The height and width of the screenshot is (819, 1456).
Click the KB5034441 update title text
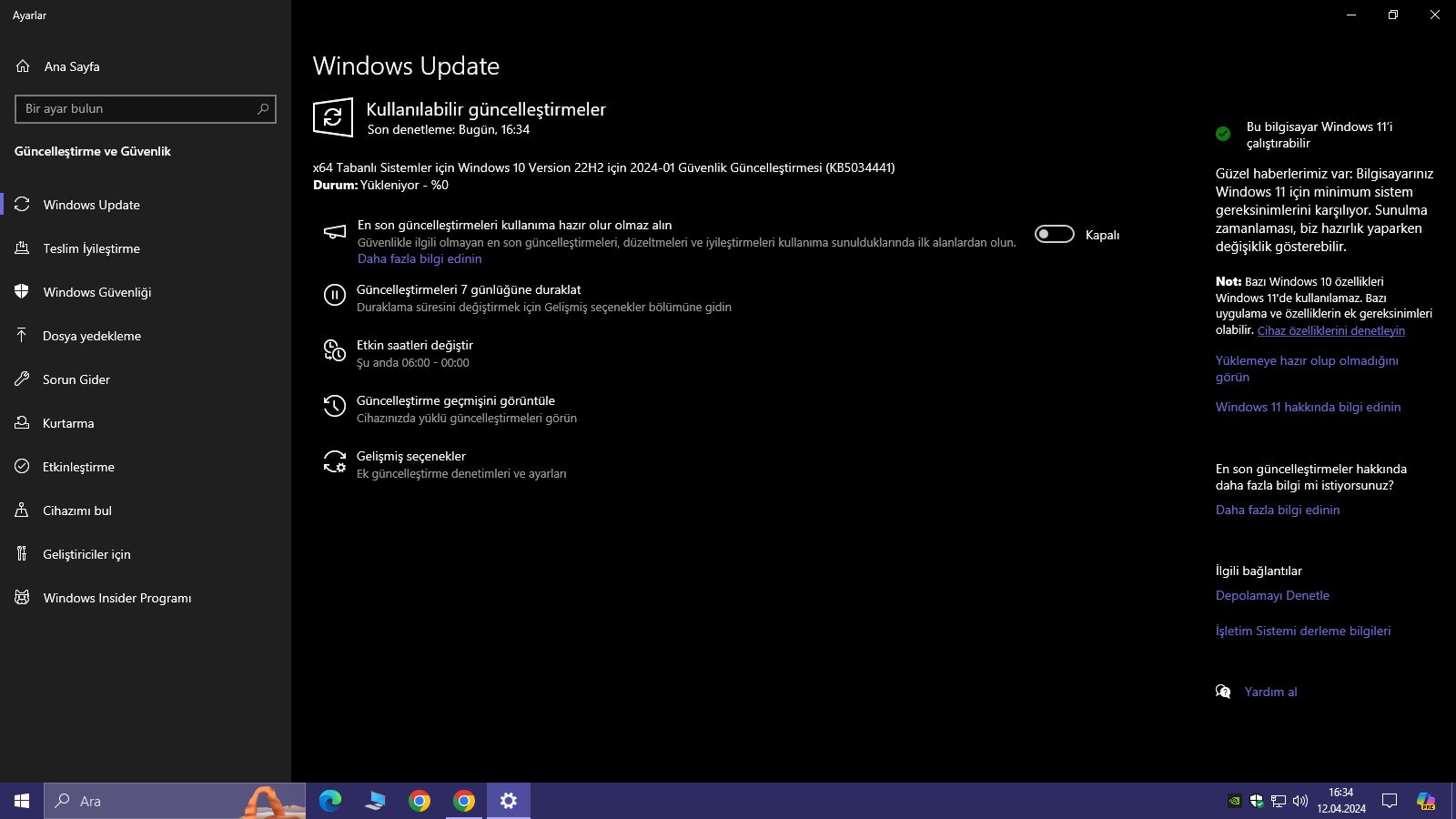click(604, 167)
